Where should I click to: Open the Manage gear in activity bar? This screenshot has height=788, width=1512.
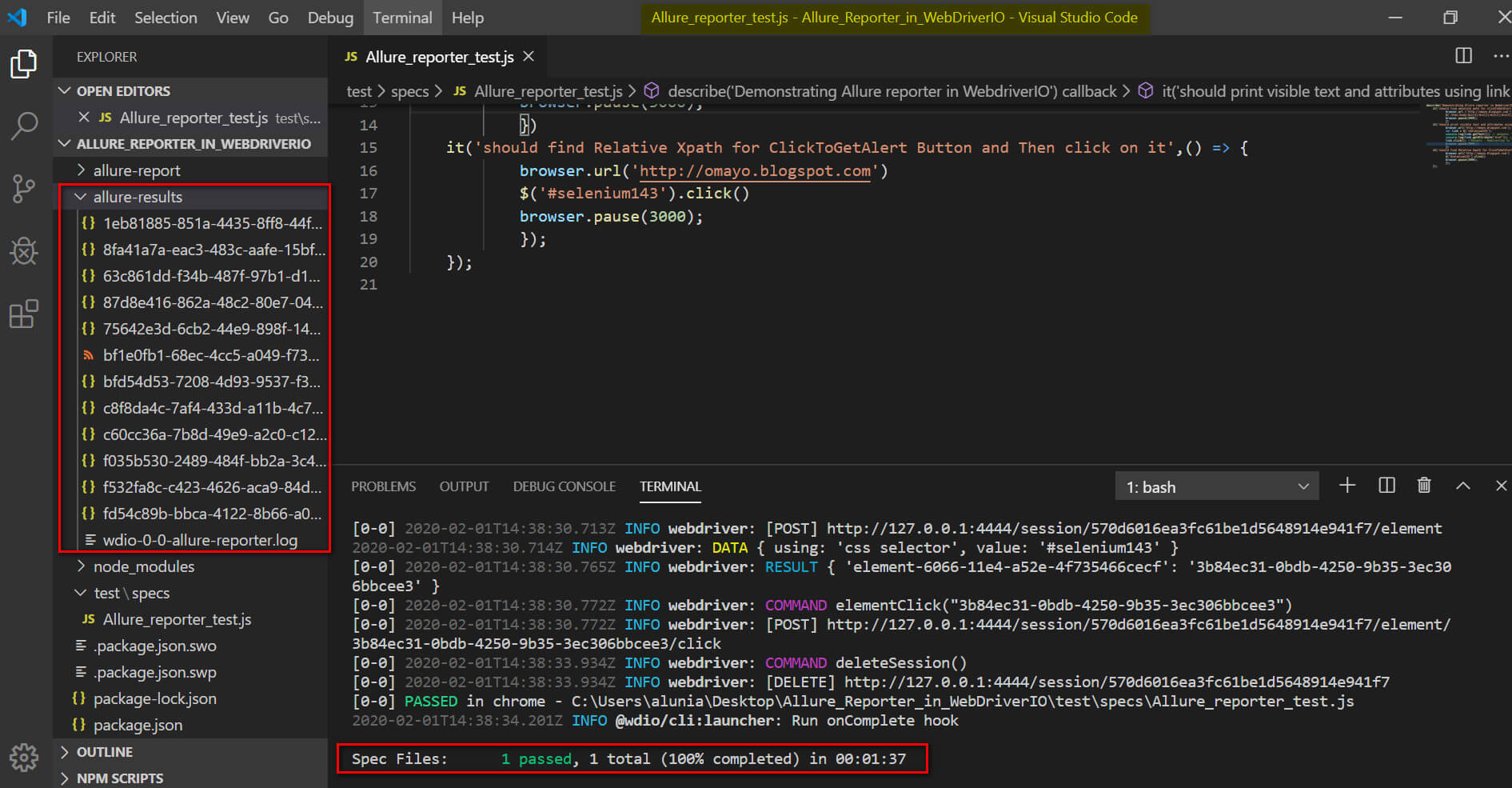24,757
